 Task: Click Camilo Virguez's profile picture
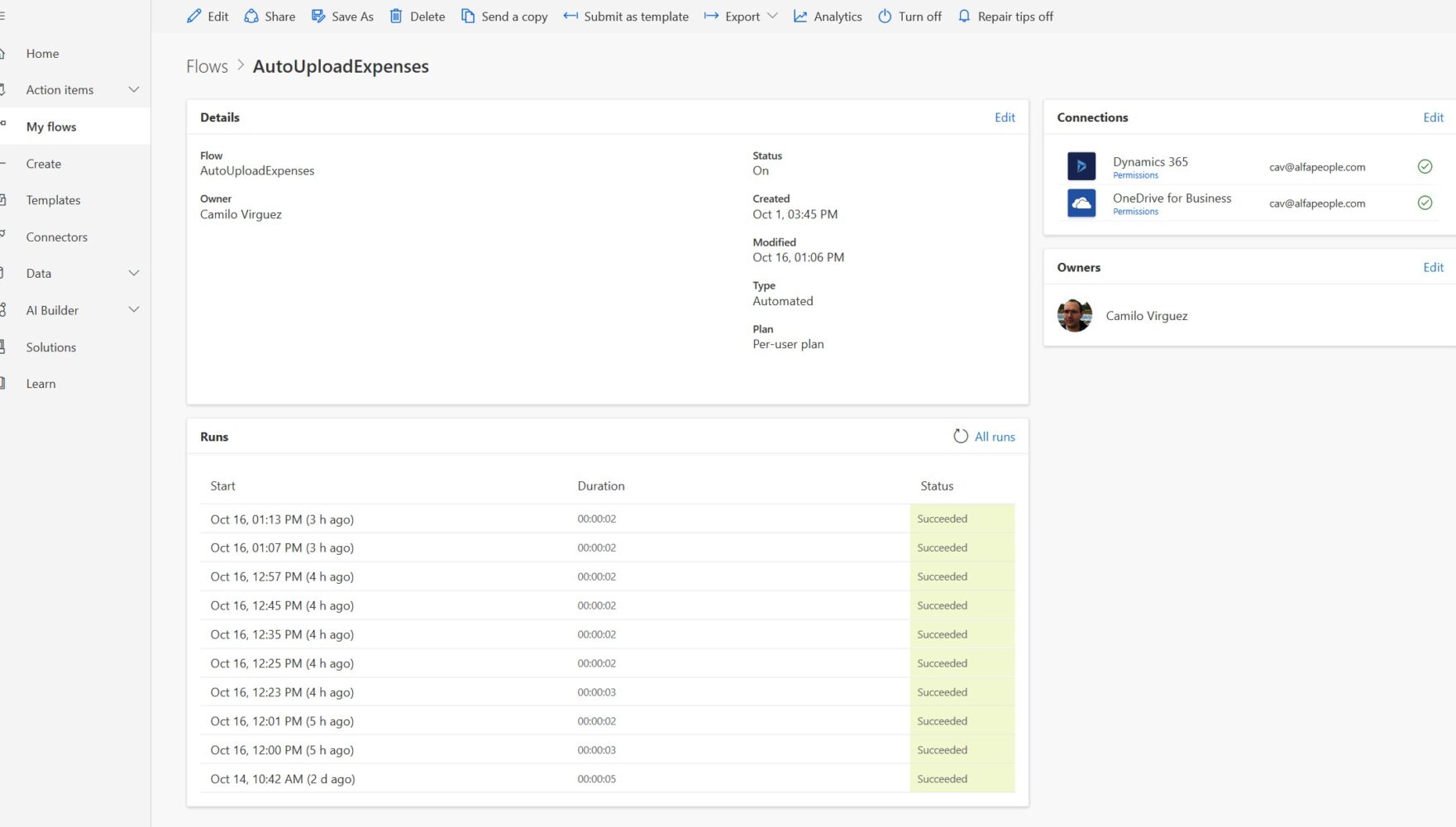pyautogui.click(x=1074, y=315)
